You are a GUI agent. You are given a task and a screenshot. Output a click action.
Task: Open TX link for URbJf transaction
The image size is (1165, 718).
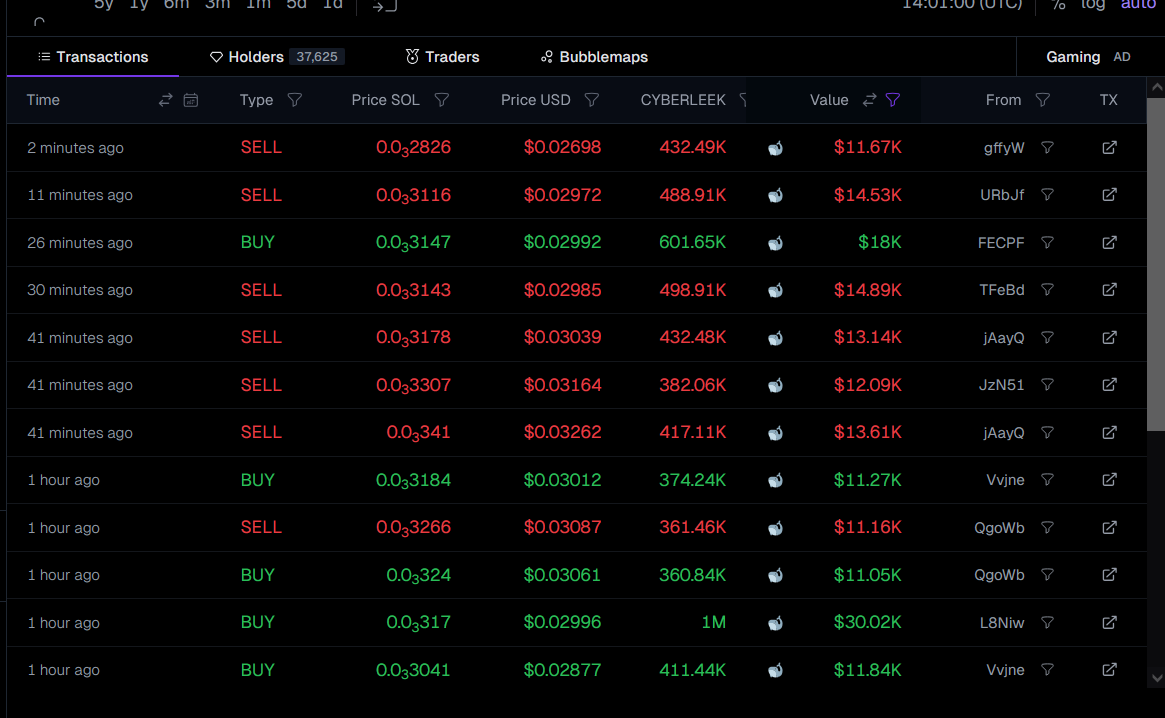point(1109,195)
